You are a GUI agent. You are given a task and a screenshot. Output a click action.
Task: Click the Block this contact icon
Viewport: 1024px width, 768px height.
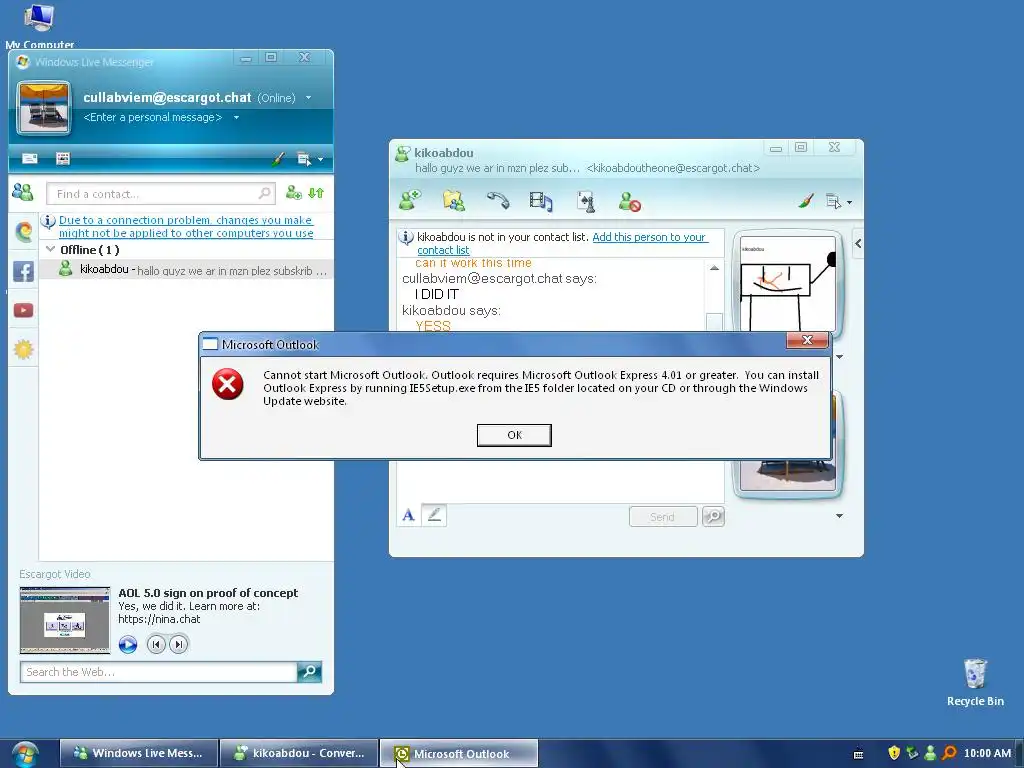tap(630, 201)
